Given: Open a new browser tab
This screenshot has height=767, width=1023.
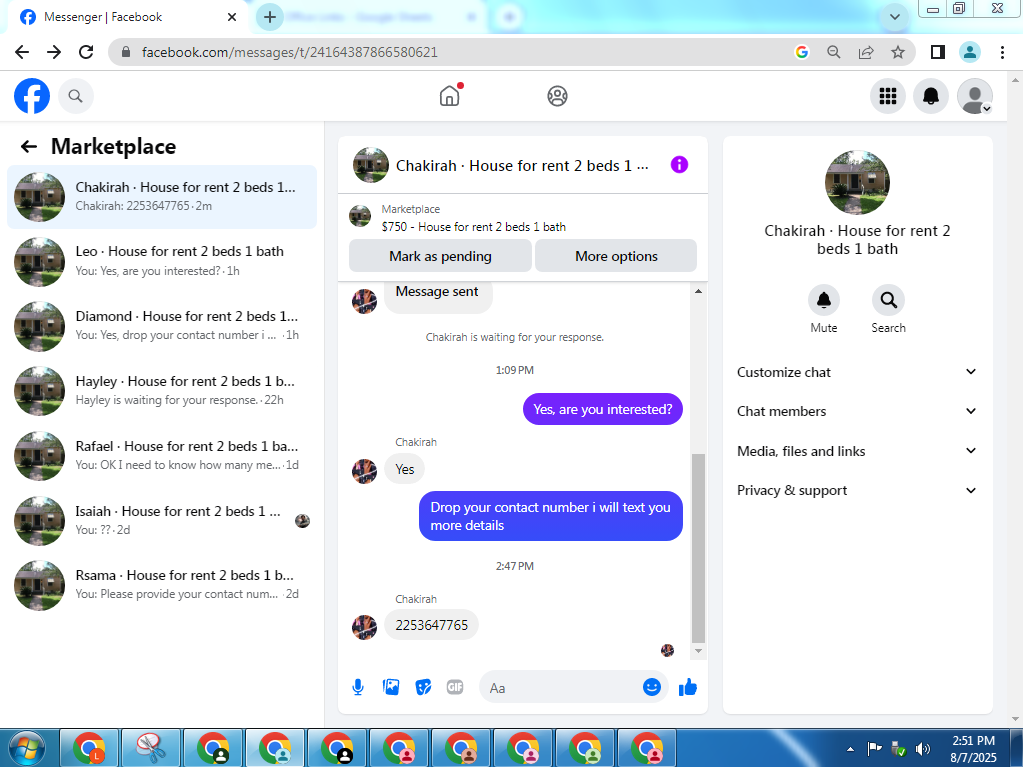Looking at the screenshot, I should point(269,17).
